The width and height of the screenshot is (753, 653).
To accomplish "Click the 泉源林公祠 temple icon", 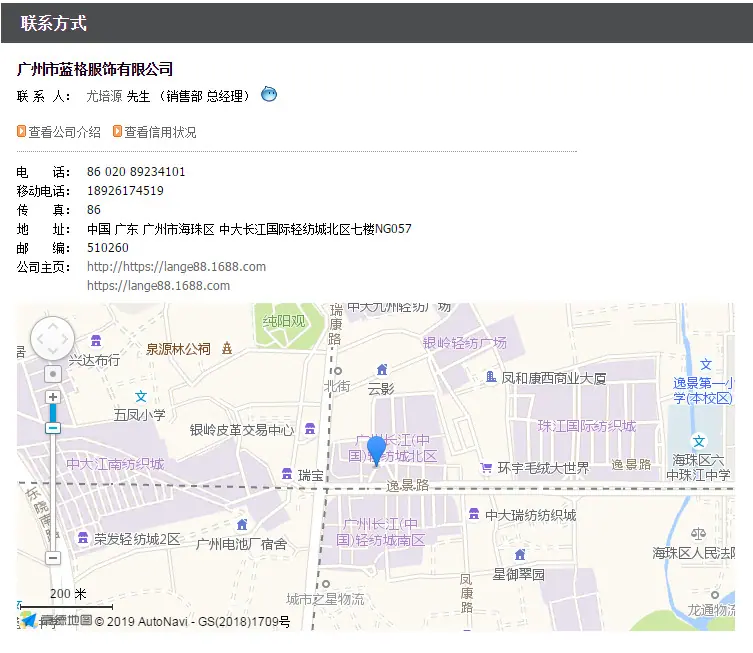I will (227, 349).
